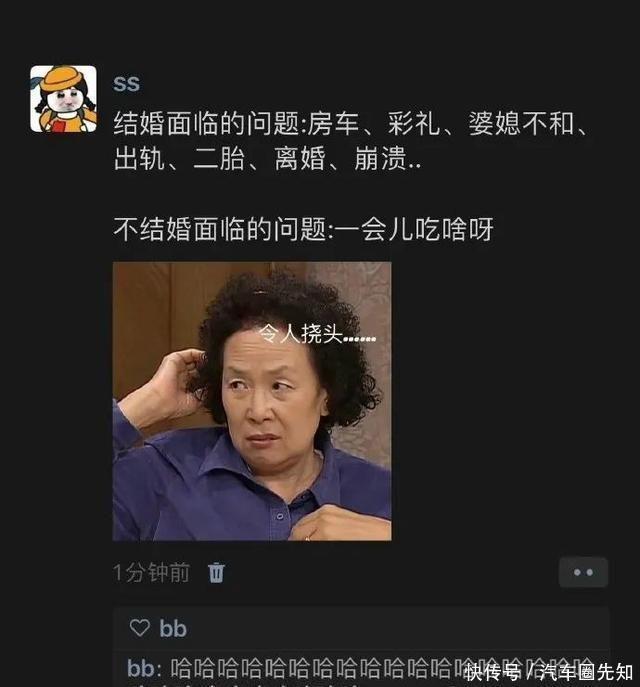Open the profile via username ss
The height and width of the screenshot is (687, 640).
click(127, 83)
